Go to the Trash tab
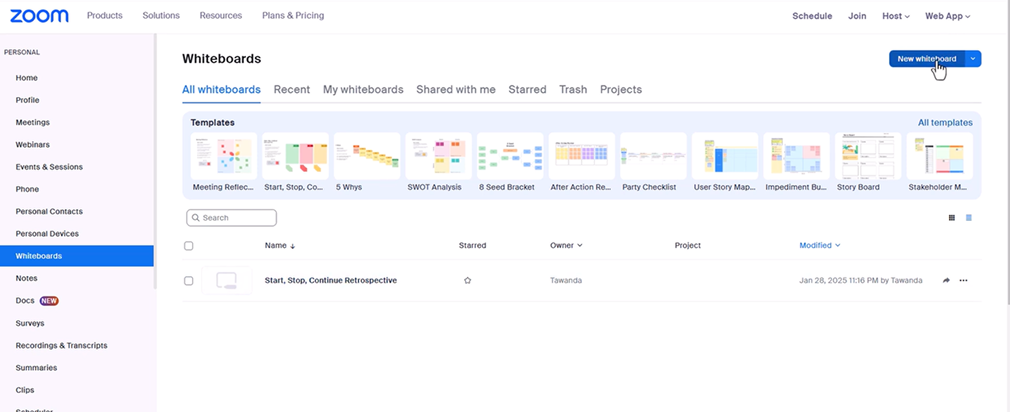This screenshot has height=412, width=1010. 573,89
